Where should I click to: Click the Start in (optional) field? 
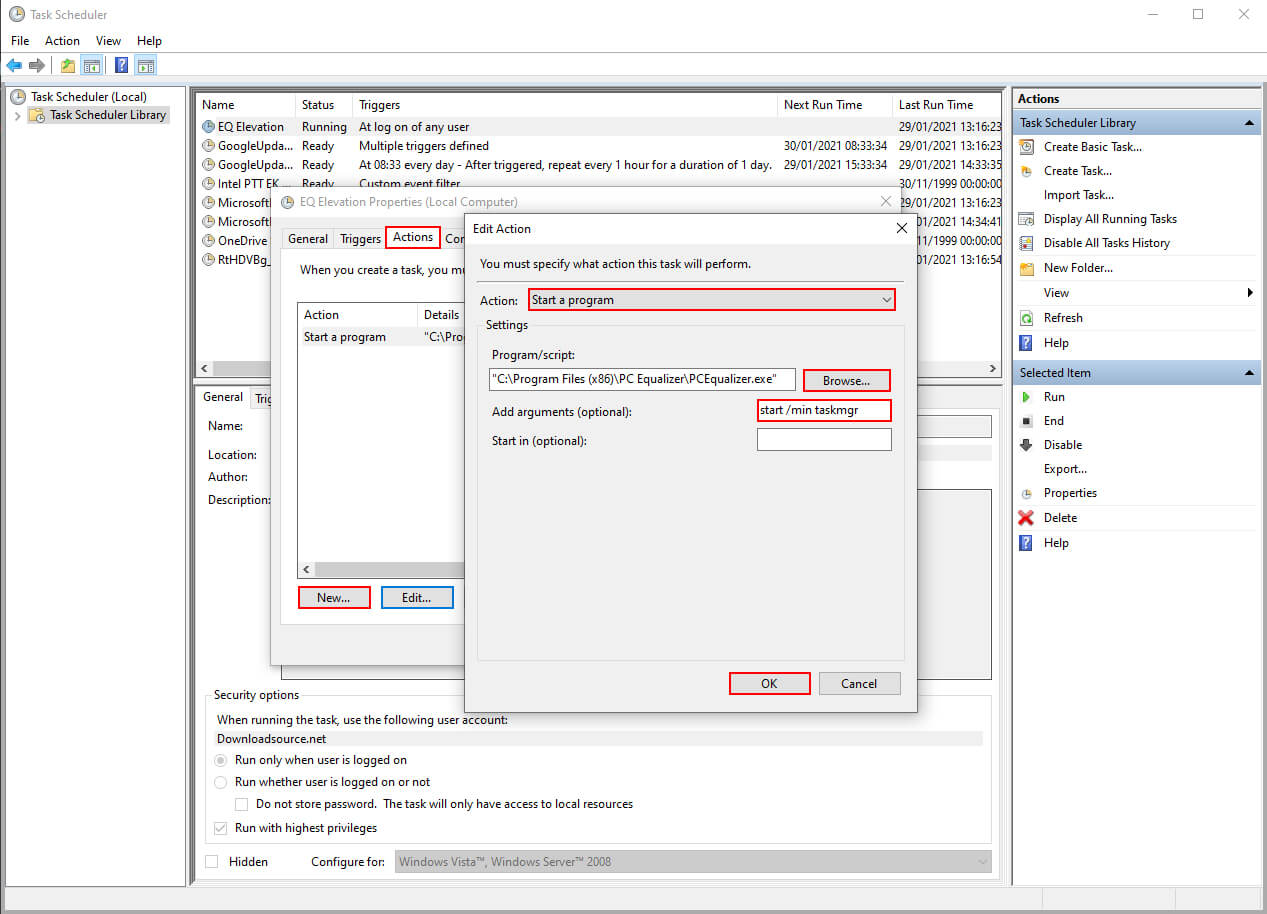pos(824,439)
